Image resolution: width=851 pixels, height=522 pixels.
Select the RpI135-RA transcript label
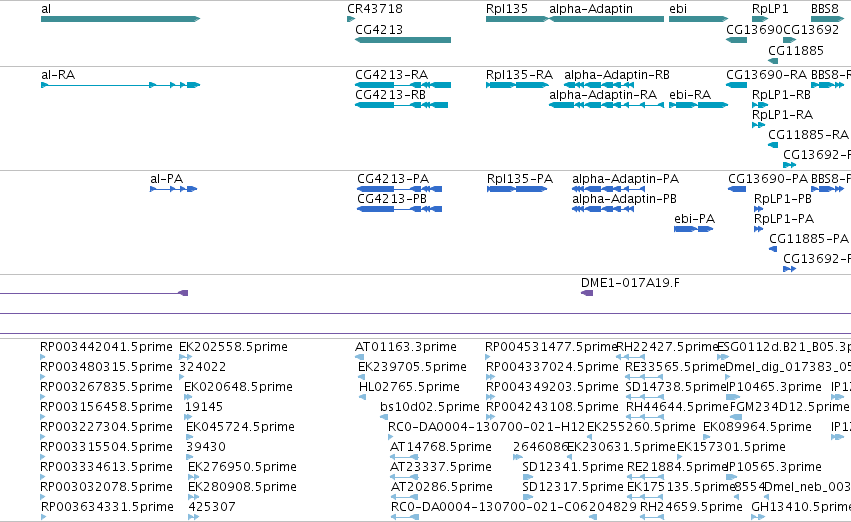coord(519,74)
